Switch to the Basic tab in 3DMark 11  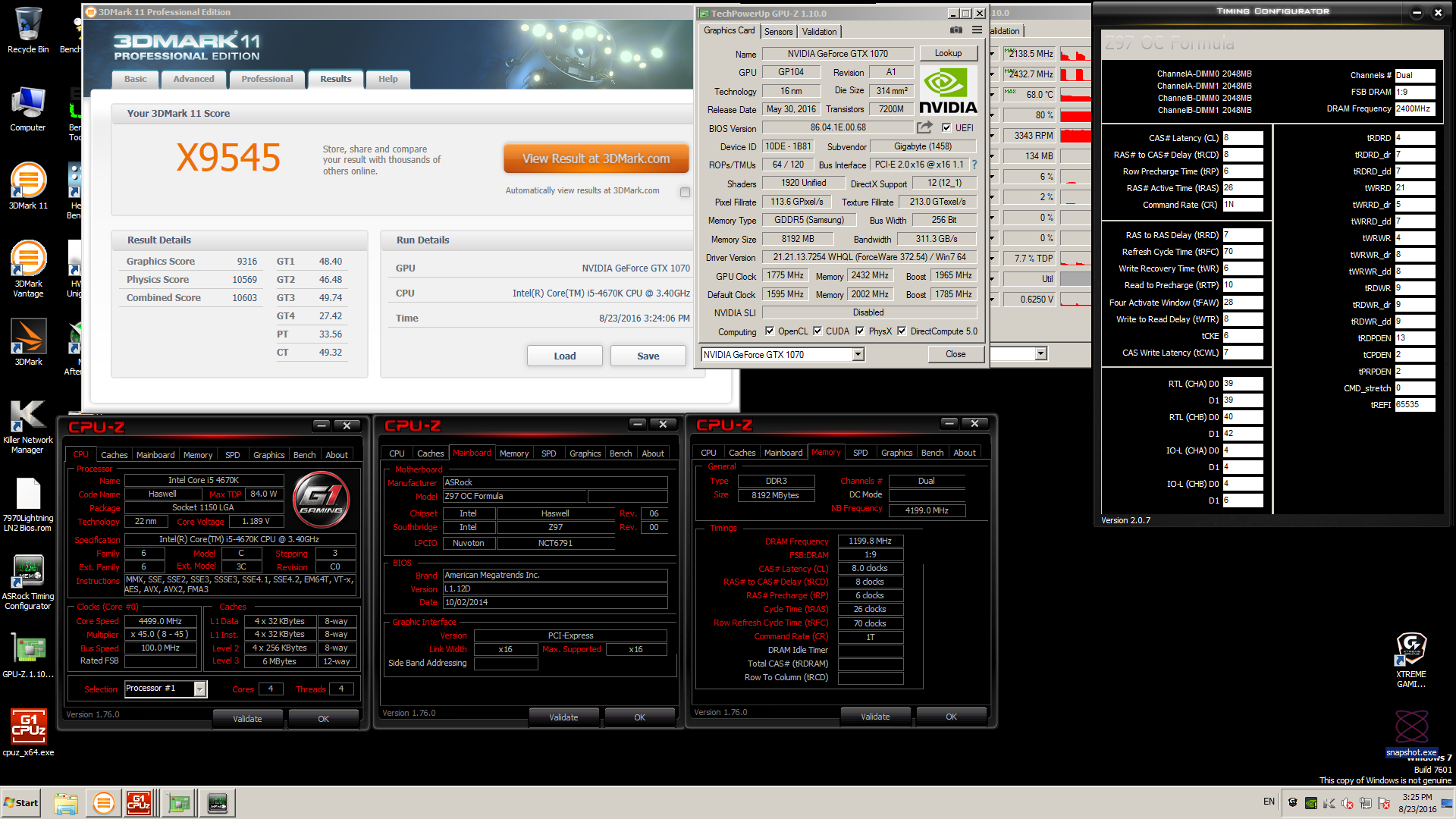point(136,80)
